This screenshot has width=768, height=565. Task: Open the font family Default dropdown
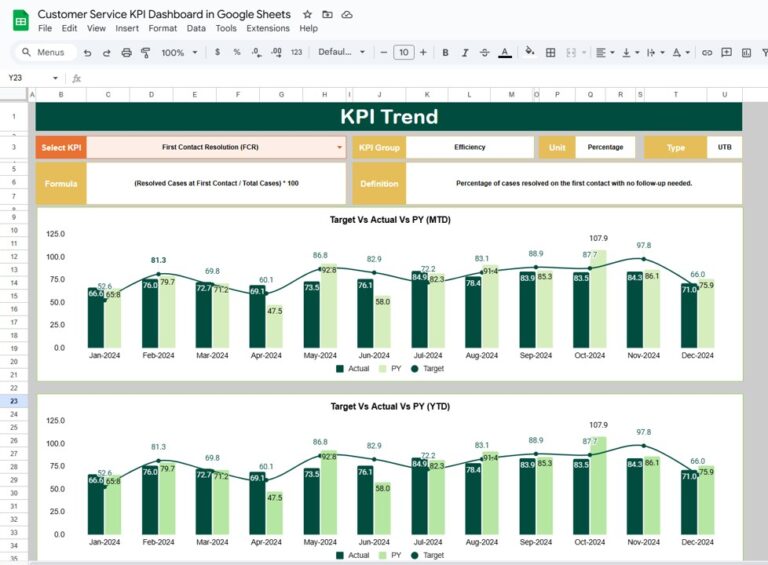[x=341, y=52]
